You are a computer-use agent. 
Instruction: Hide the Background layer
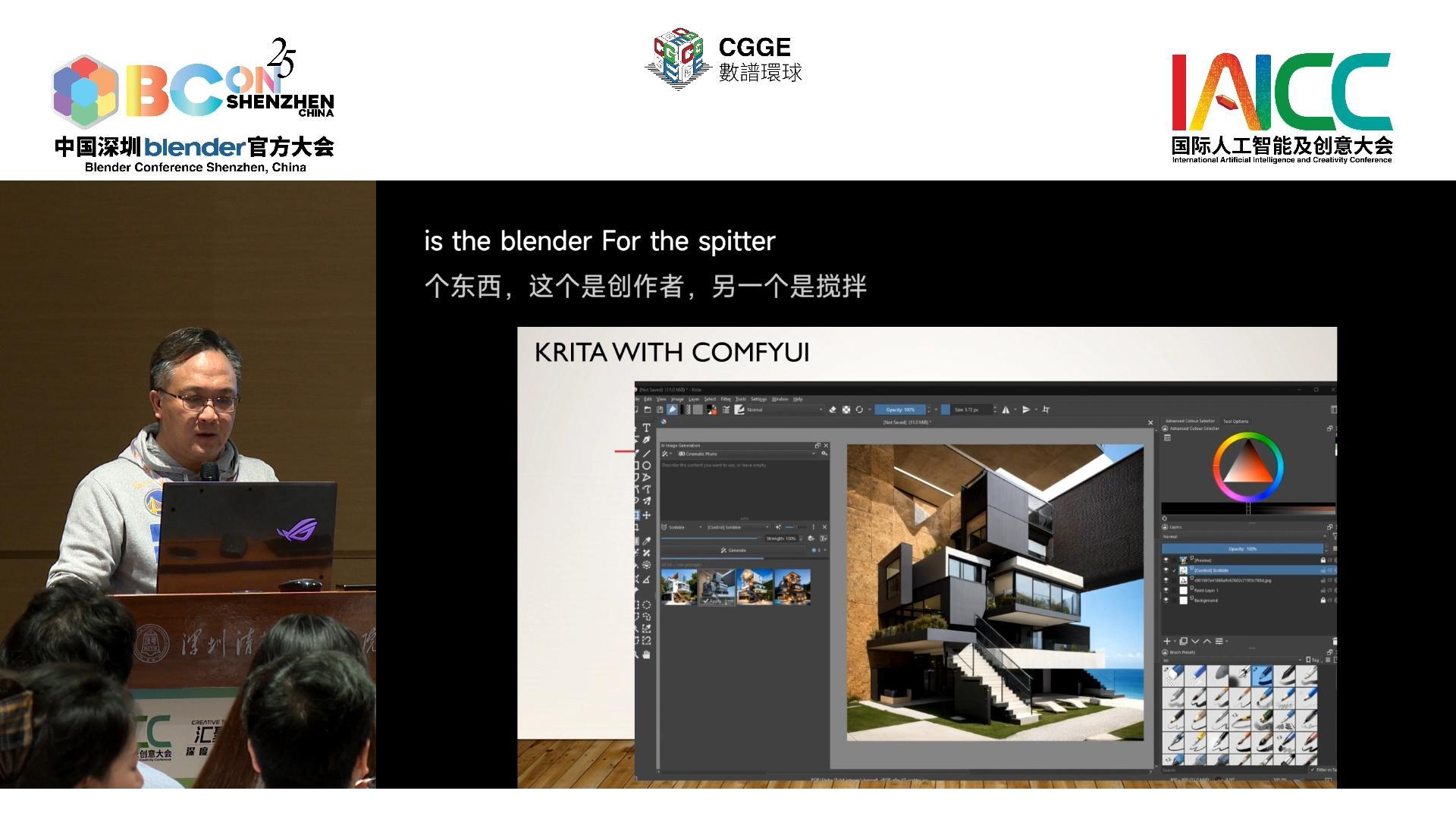click(1166, 600)
